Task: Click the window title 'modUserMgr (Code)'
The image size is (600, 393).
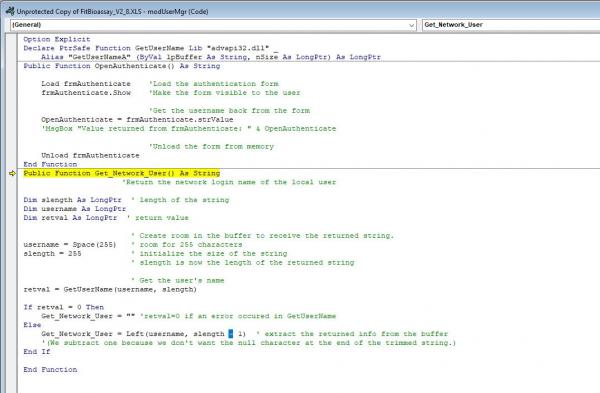Action: (178, 12)
